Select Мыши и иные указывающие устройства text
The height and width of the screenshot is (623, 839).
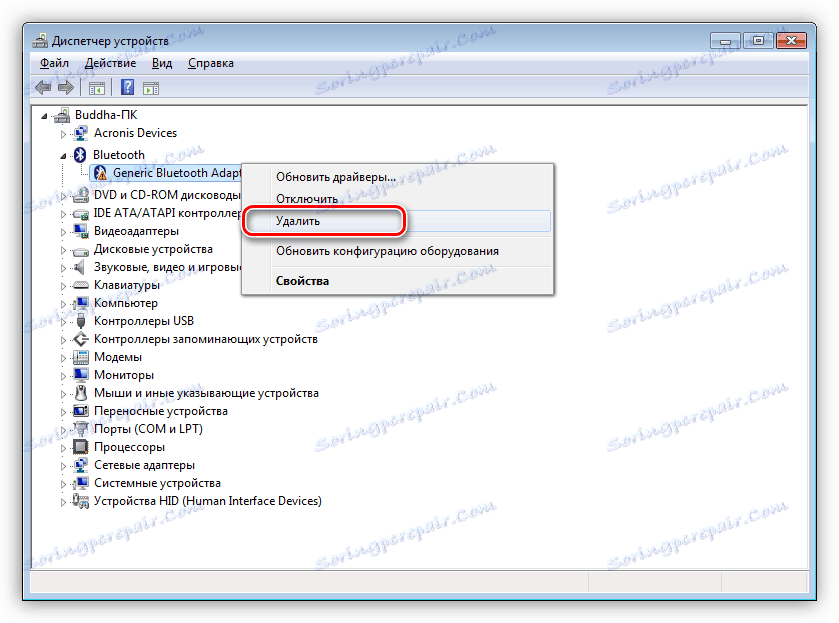point(206,393)
